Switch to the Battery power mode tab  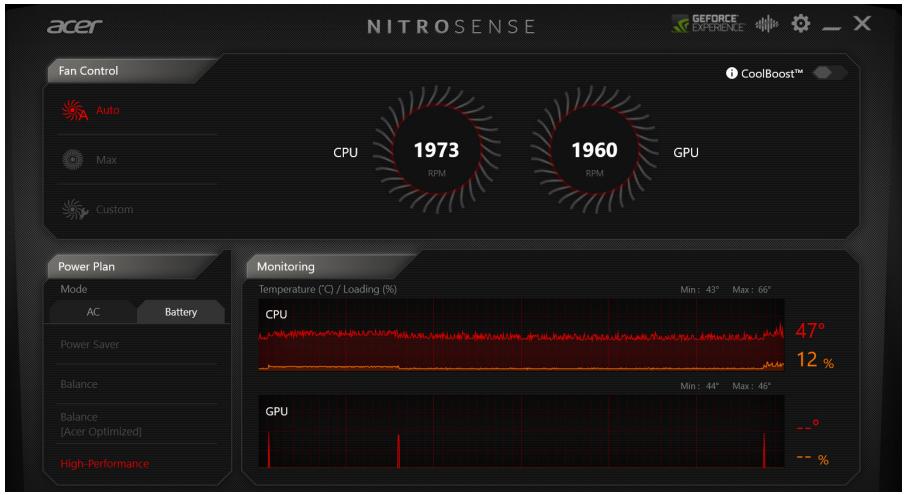[181, 312]
